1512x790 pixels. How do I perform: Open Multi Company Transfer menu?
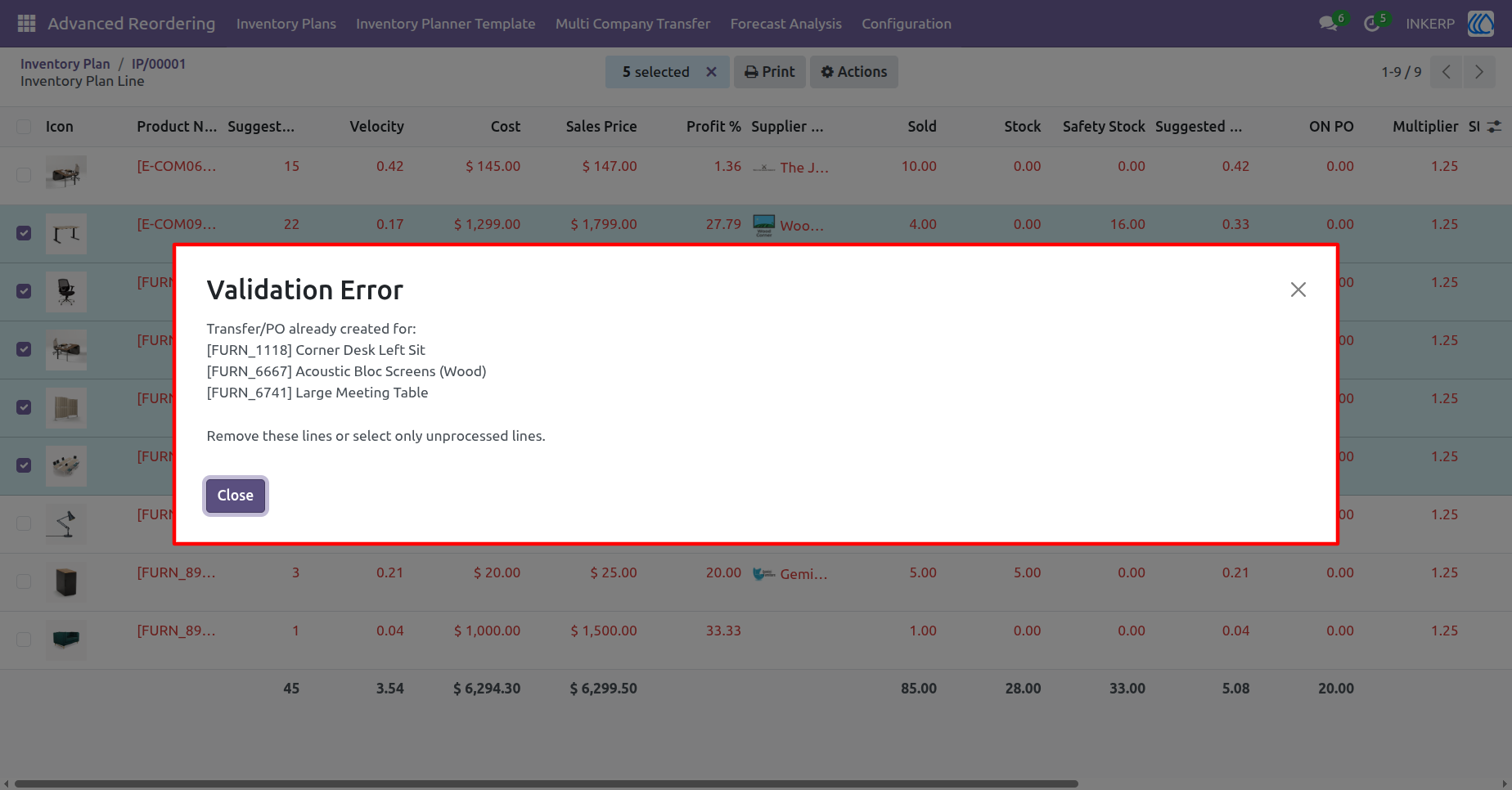coord(632,24)
